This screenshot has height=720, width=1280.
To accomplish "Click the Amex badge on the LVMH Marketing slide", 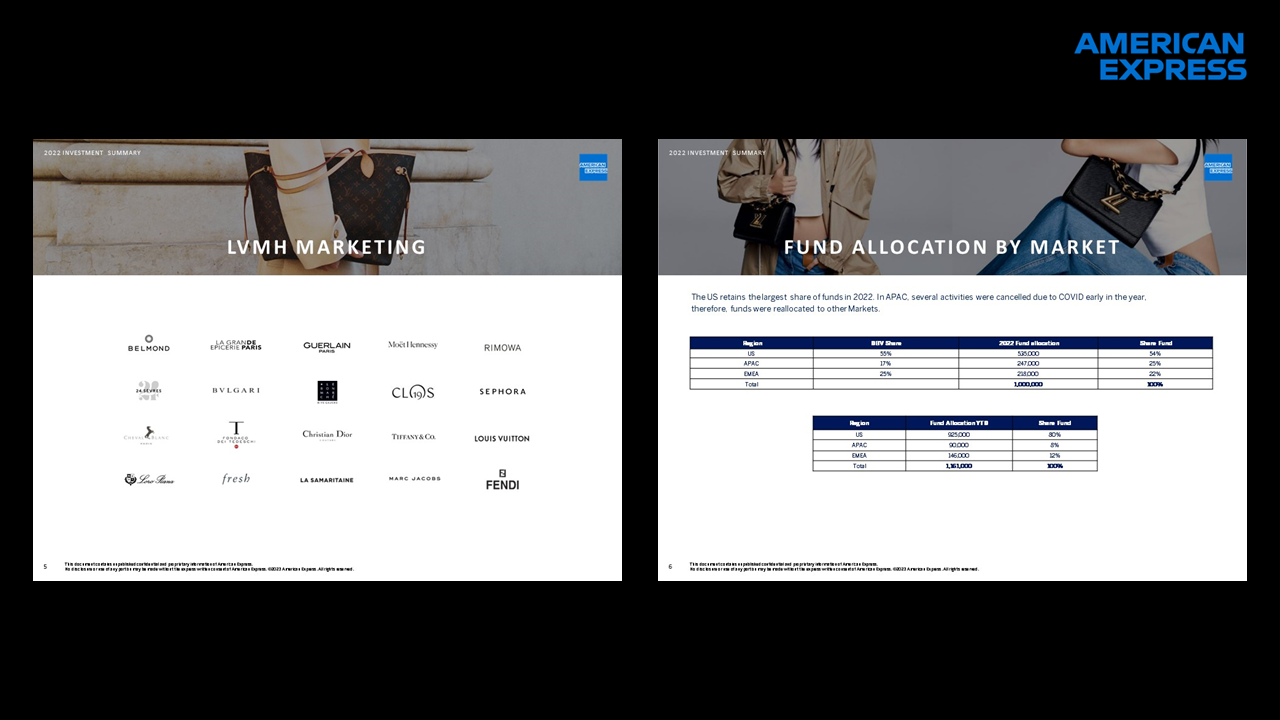I will [593, 167].
